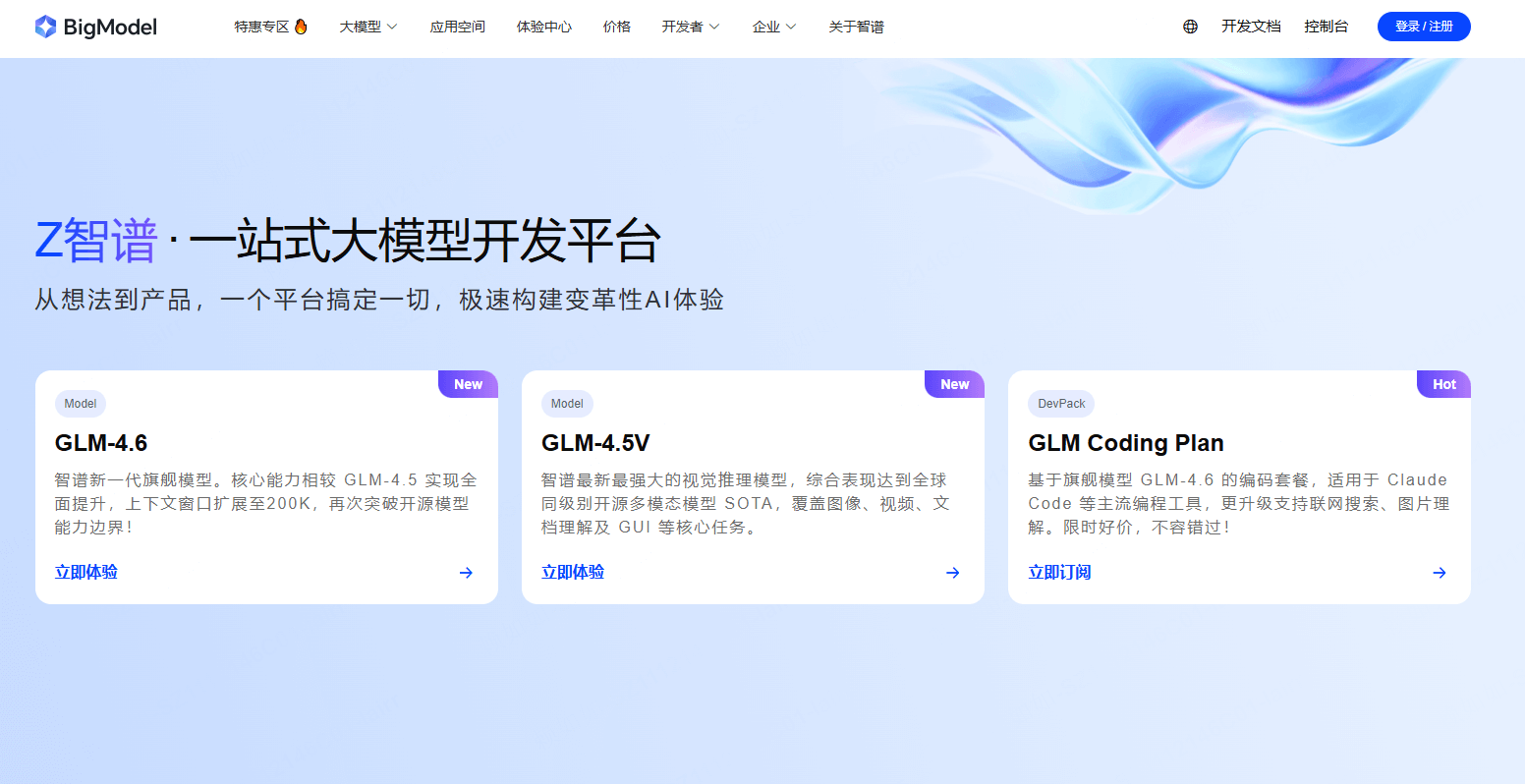Click the arrow icon on GLM Coding Plan card
The image size is (1525, 784).
point(1439,573)
